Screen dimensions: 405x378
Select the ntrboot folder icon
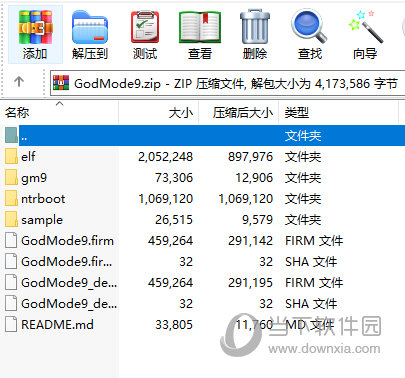point(11,198)
